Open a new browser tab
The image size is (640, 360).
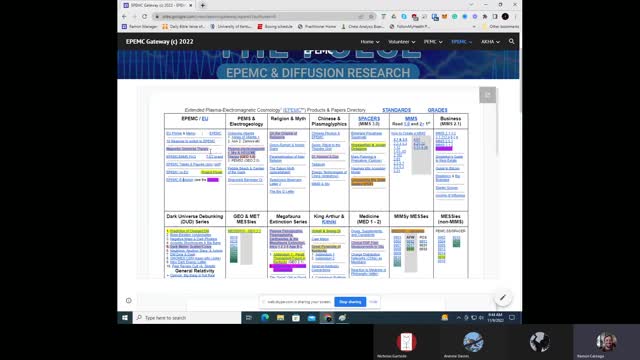coord(202,5)
